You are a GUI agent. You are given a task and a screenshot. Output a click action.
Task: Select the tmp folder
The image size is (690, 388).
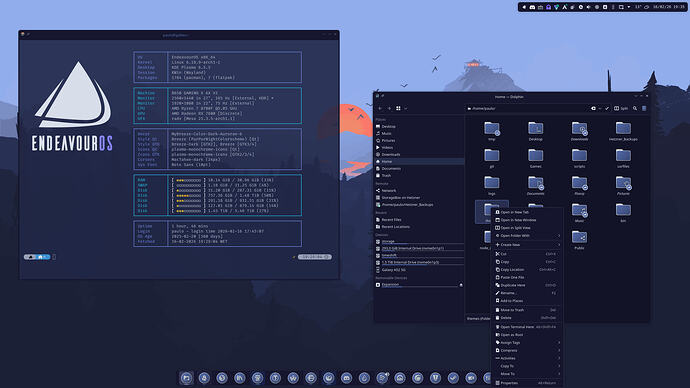click(492, 131)
